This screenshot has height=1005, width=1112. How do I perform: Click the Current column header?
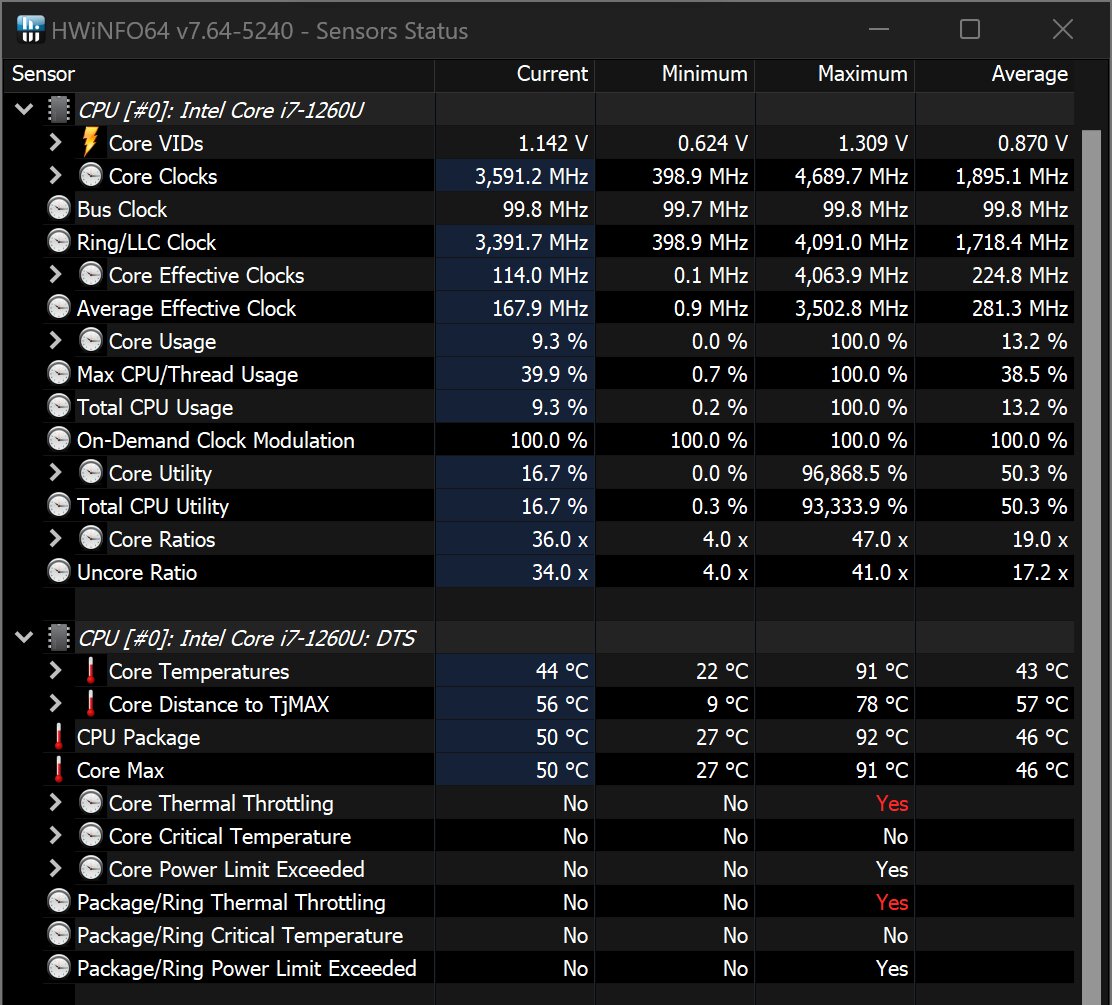click(515, 74)
